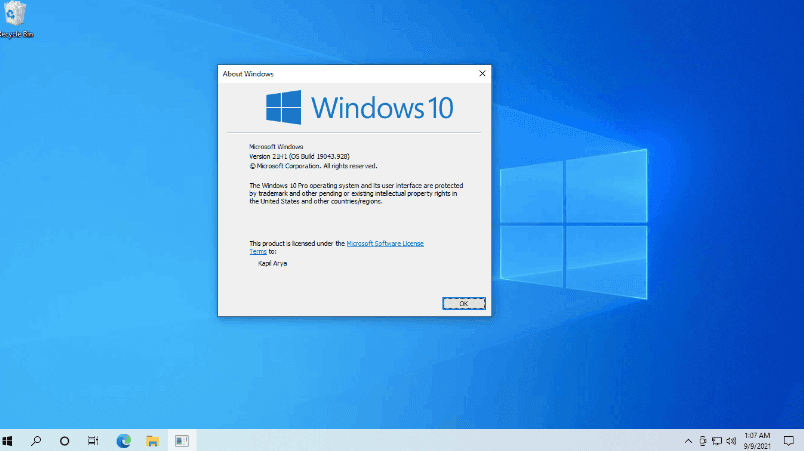This screenshot has height=451, width=804.
Task: Open the Windows Start menu
Action: tap(7, 441)
